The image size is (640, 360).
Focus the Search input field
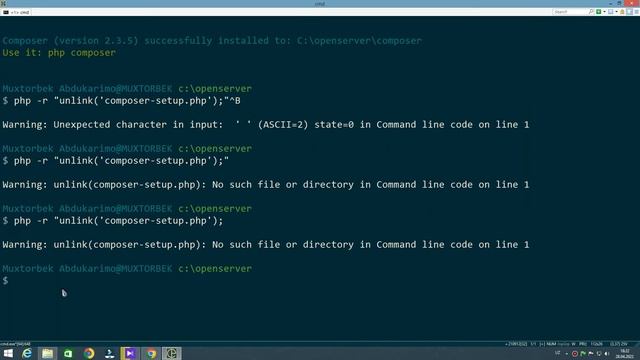tap(570, 12)
